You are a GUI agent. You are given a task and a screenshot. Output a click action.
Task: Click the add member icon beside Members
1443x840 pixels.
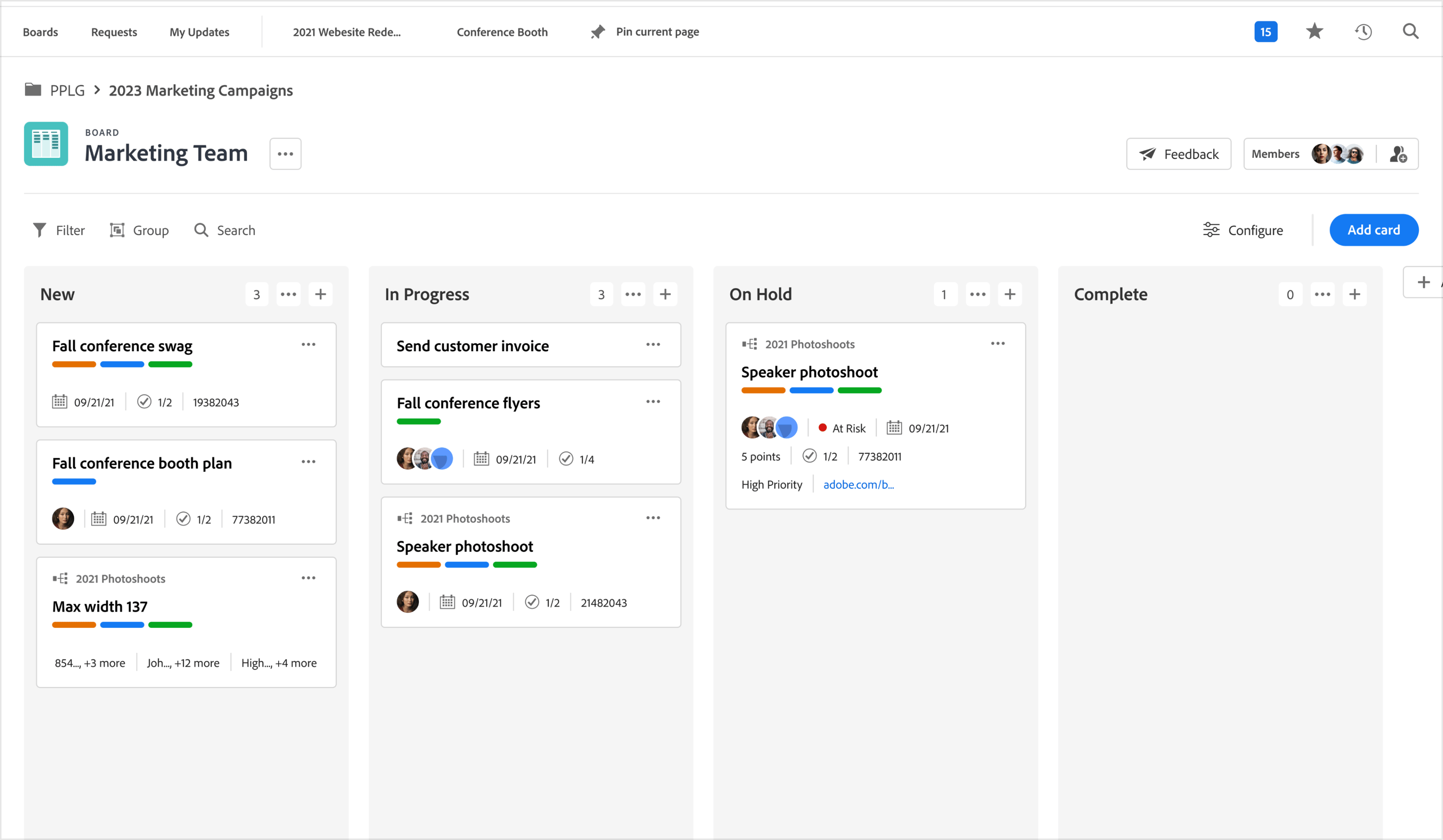[x=1398, y=154]
